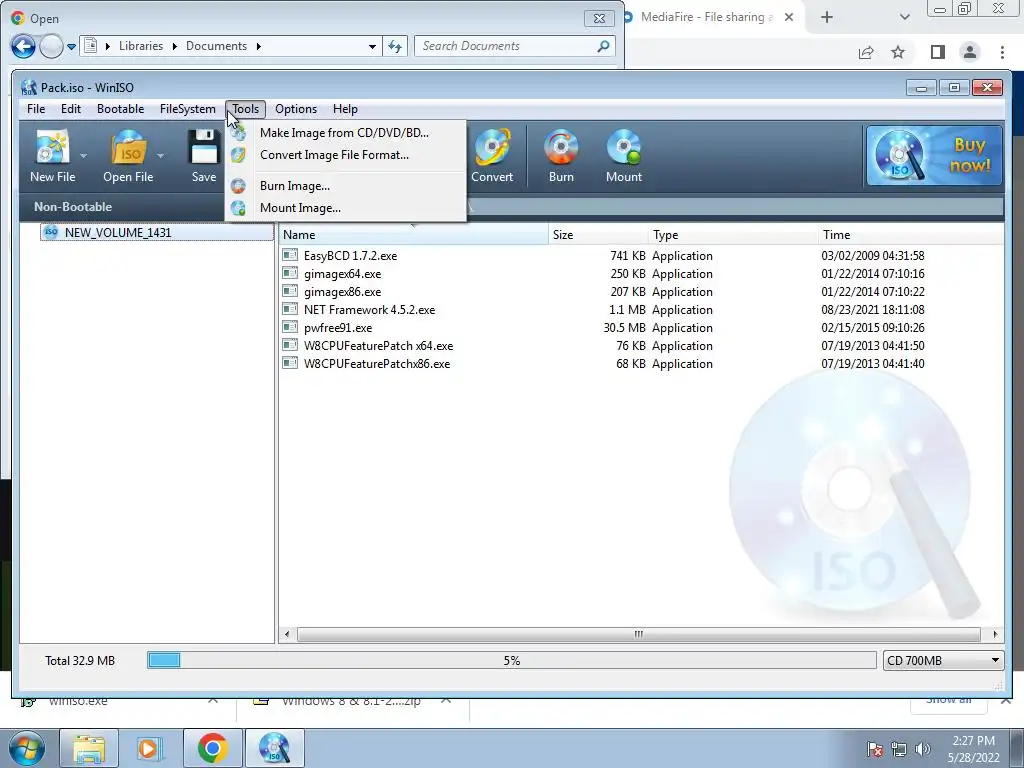This screenshot has width=1024, height=768.
Task: Select the file gimagex86.exe
Action: [342, 292]
